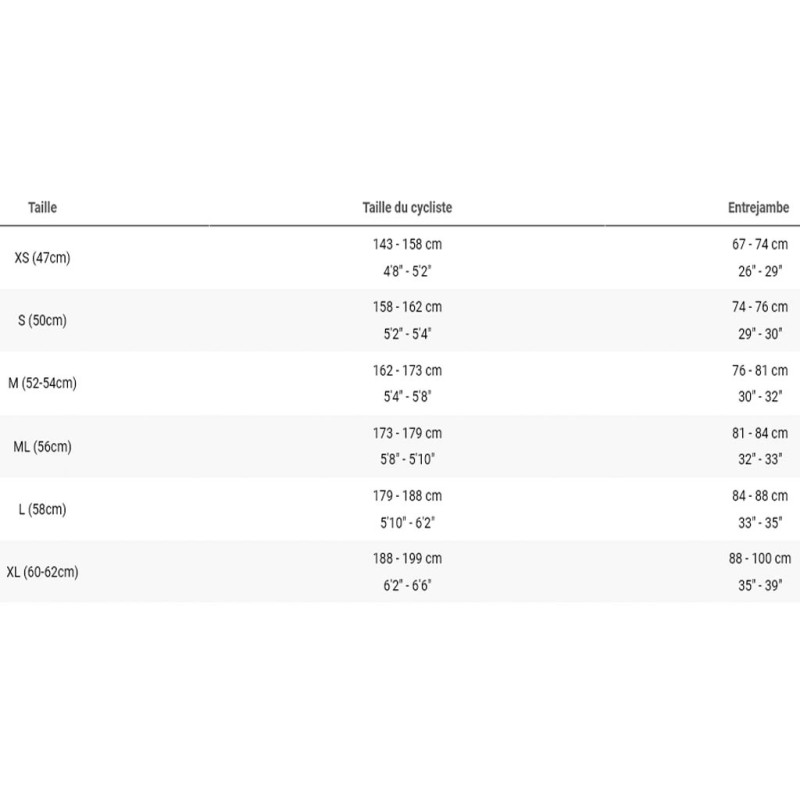Click the 188 - 199 cm height value

coord(407,559)
